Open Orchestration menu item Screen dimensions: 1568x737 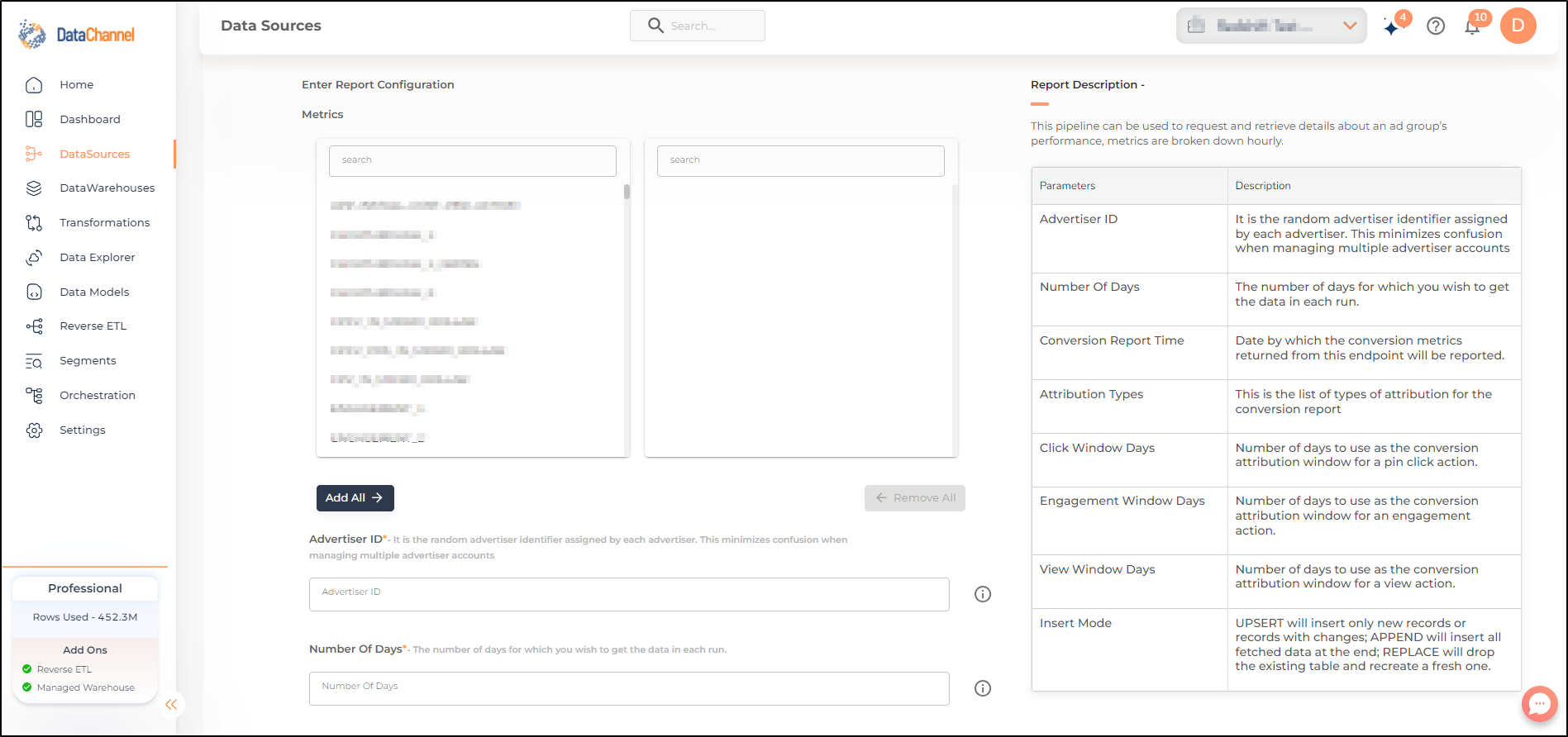click(98, 395)
